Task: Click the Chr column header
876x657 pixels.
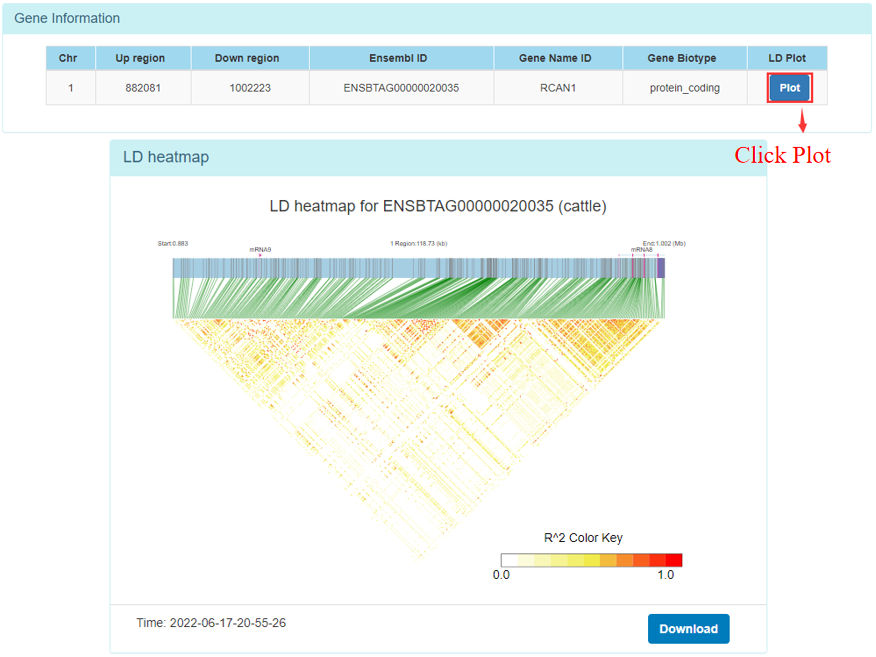Action: click(70, 58)
